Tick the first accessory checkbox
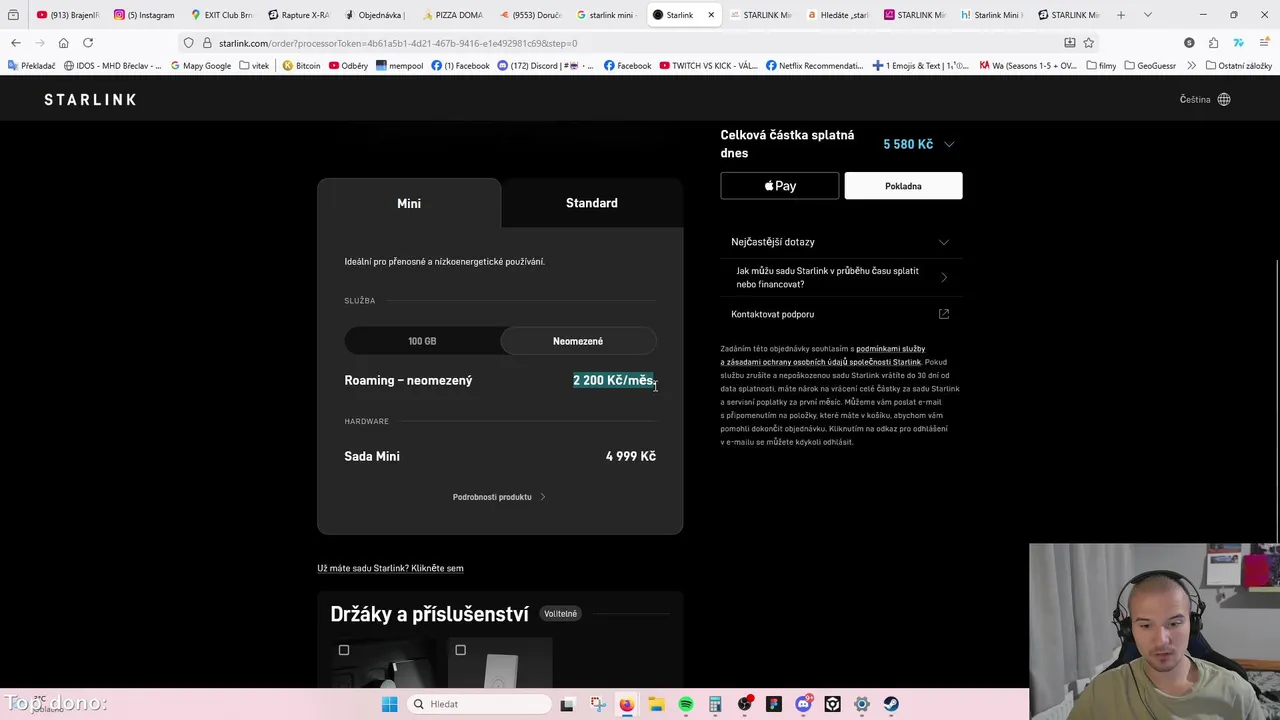 pos(344,650)
